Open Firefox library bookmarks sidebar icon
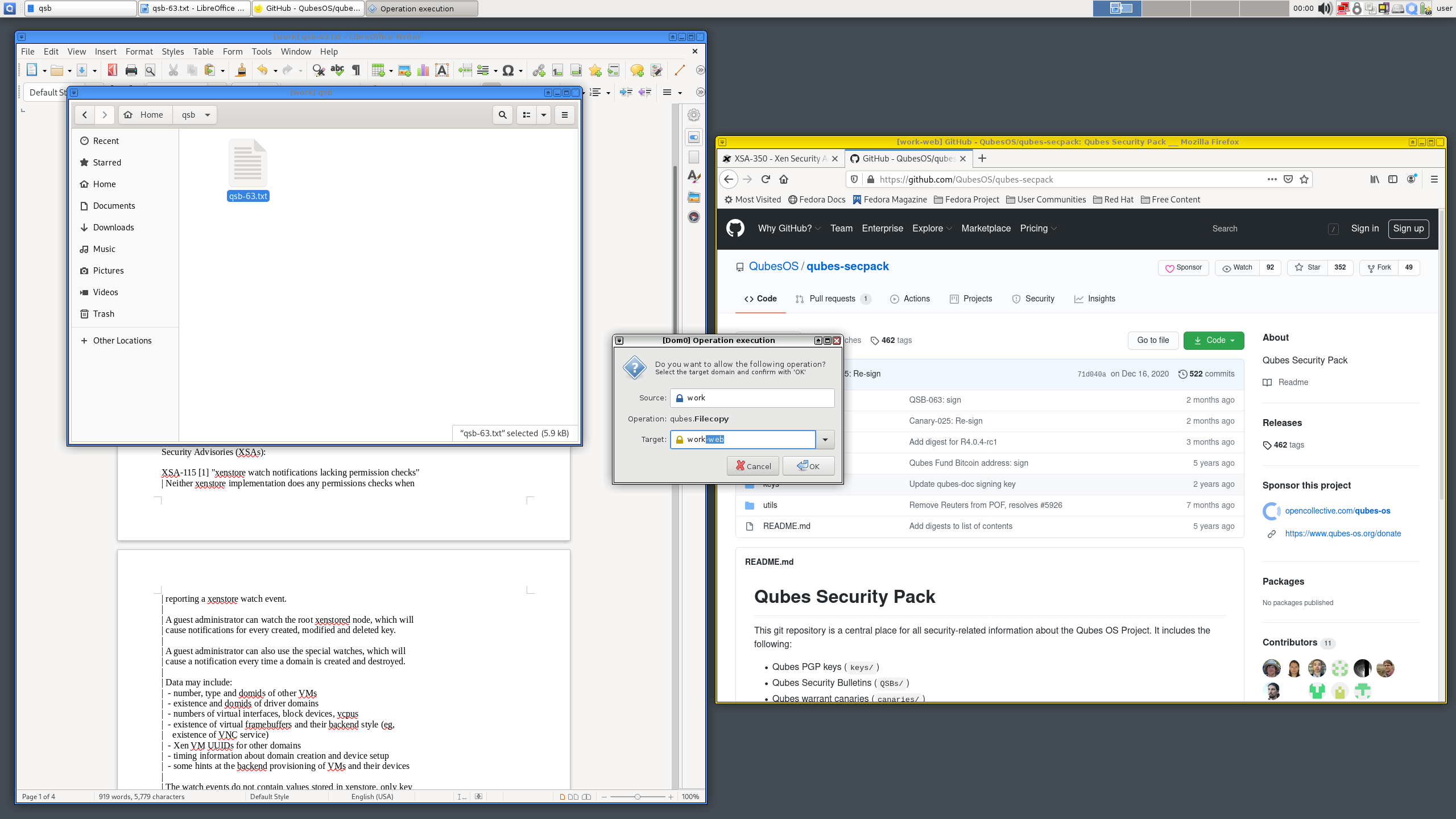Screen dimensions: 1456x819 pyautogui.click(x=1375, y=179)
